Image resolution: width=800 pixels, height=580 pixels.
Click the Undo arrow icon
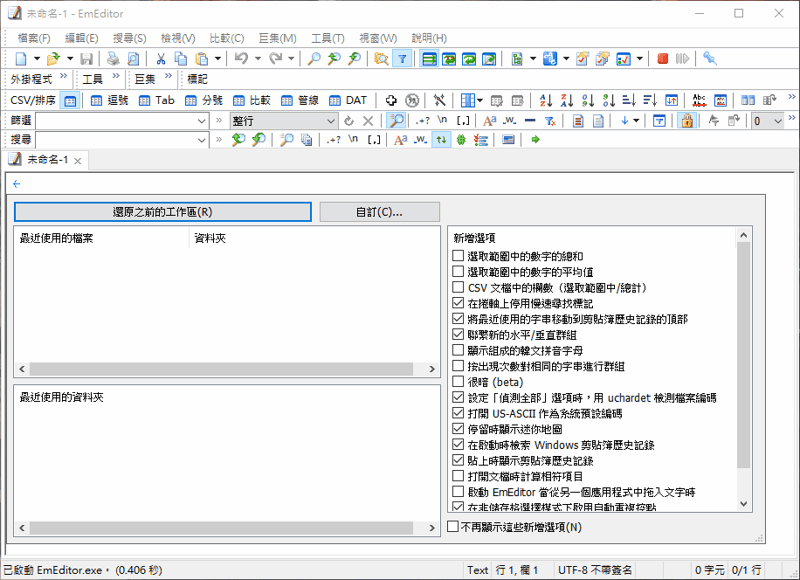tap(241, 59)
